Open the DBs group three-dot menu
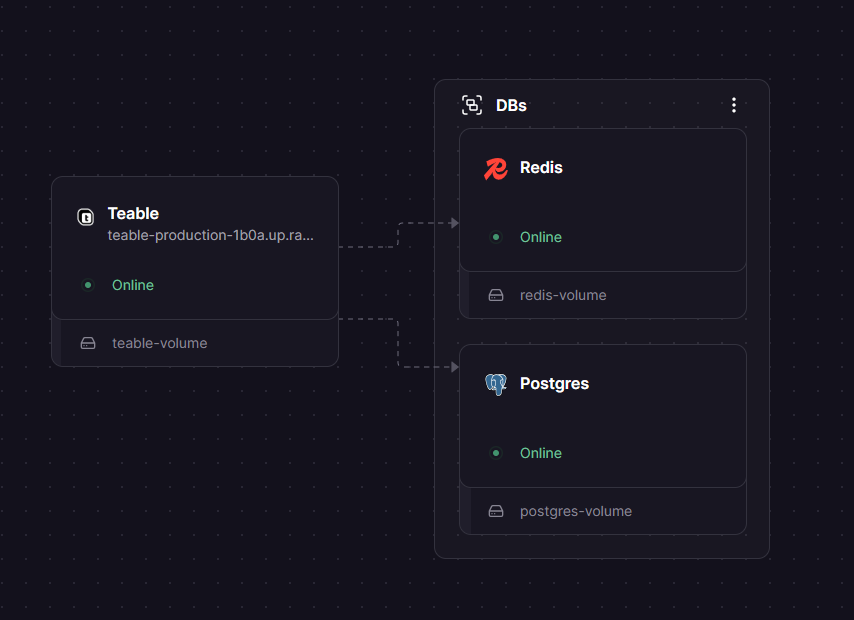 [x=734, y=105]
